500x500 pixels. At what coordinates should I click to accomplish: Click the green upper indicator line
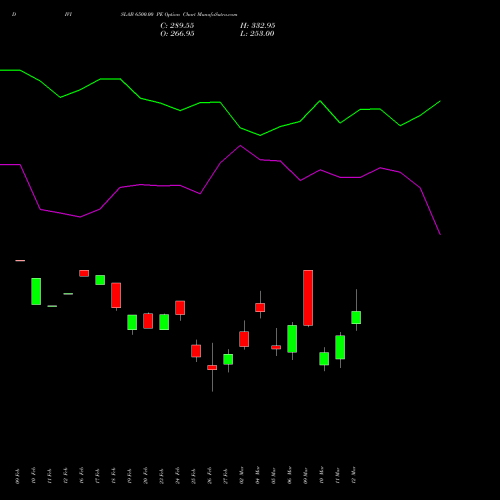220,102
